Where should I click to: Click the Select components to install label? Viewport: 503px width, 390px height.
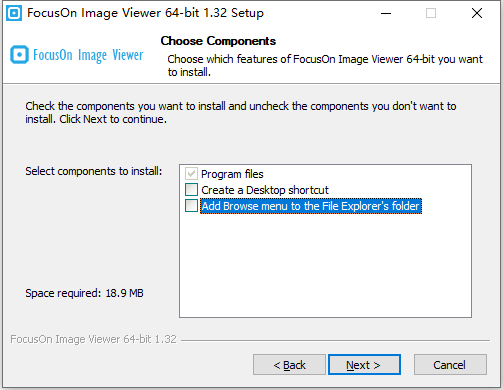point(94,171)
